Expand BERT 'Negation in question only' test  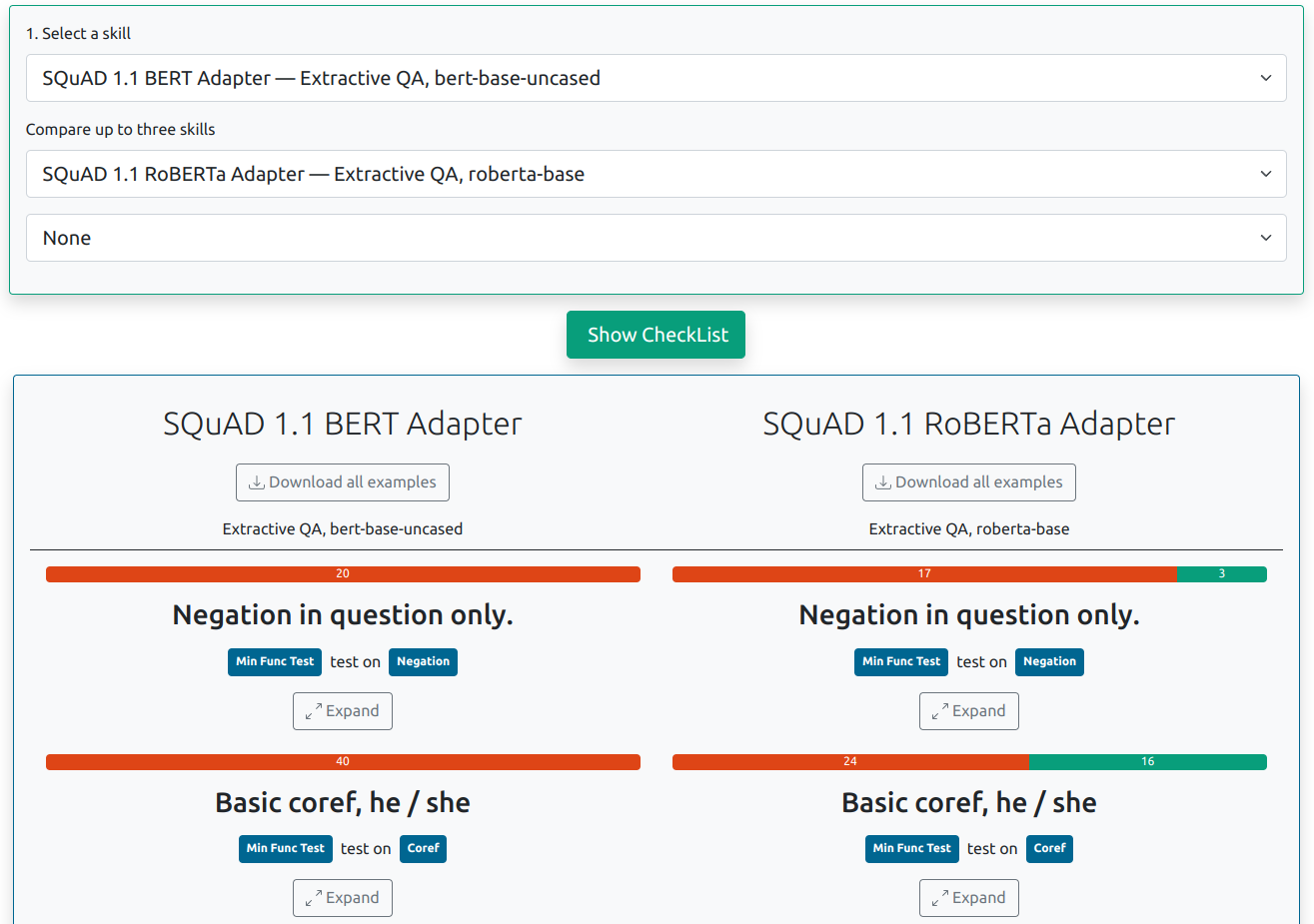[343, 711]
